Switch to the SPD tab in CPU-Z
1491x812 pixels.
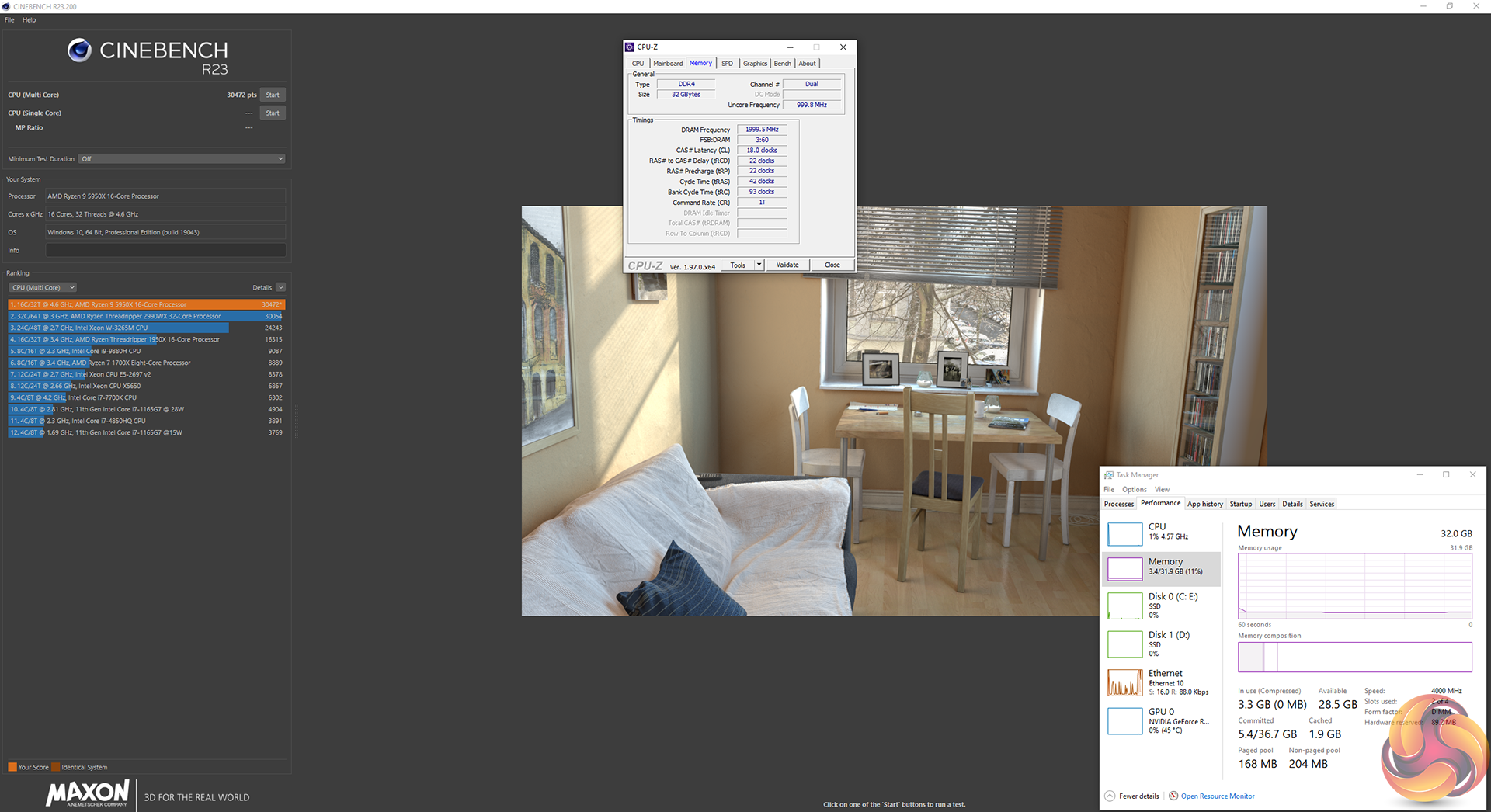(x=727, y=64)
